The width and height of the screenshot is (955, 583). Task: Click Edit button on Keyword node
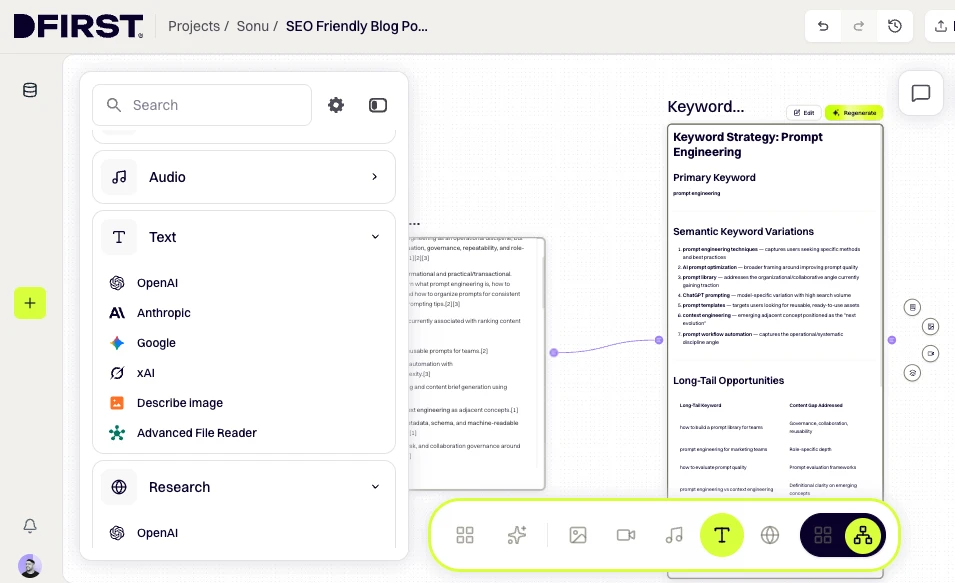coord(804,113)
